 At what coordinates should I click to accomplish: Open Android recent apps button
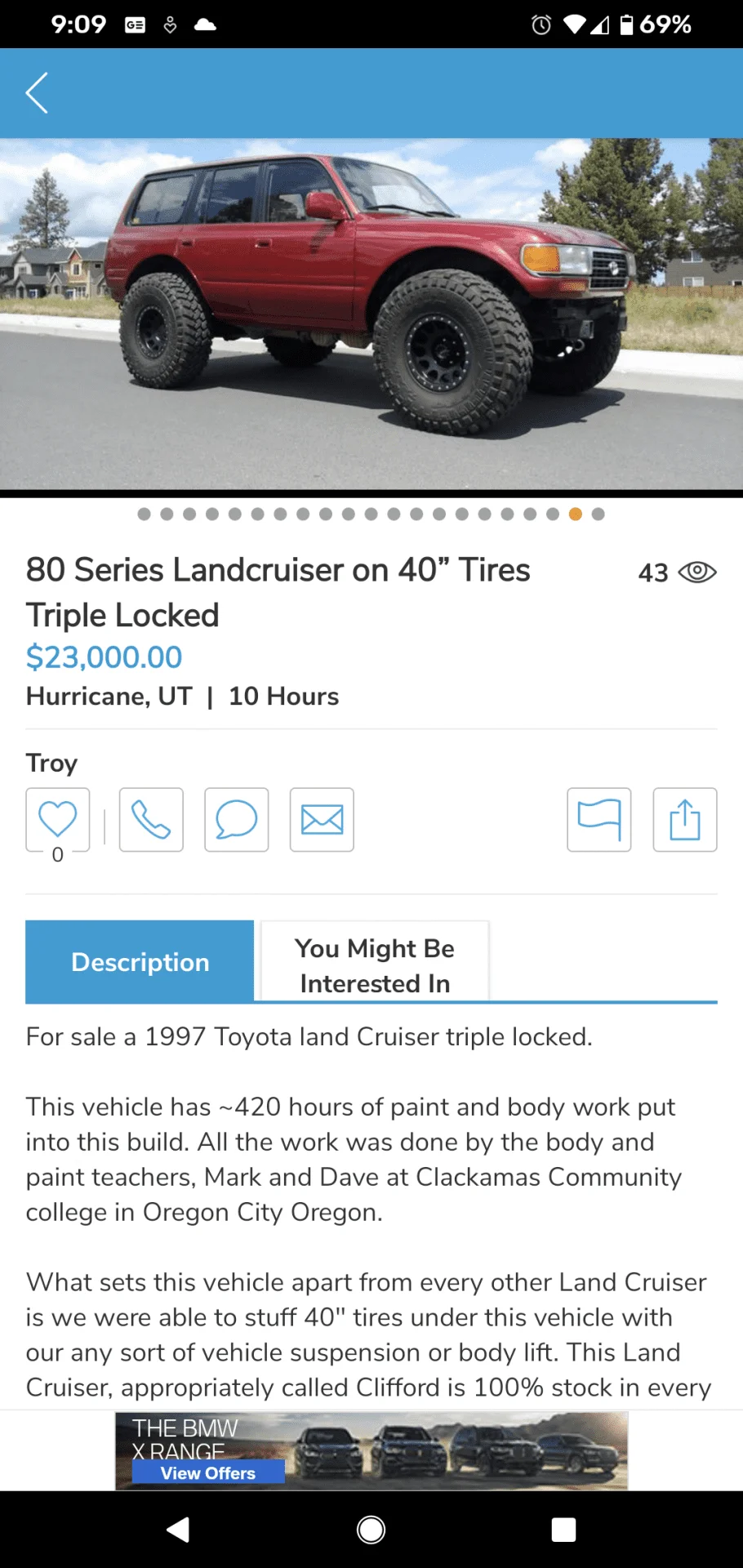(x=563, y=1530)
